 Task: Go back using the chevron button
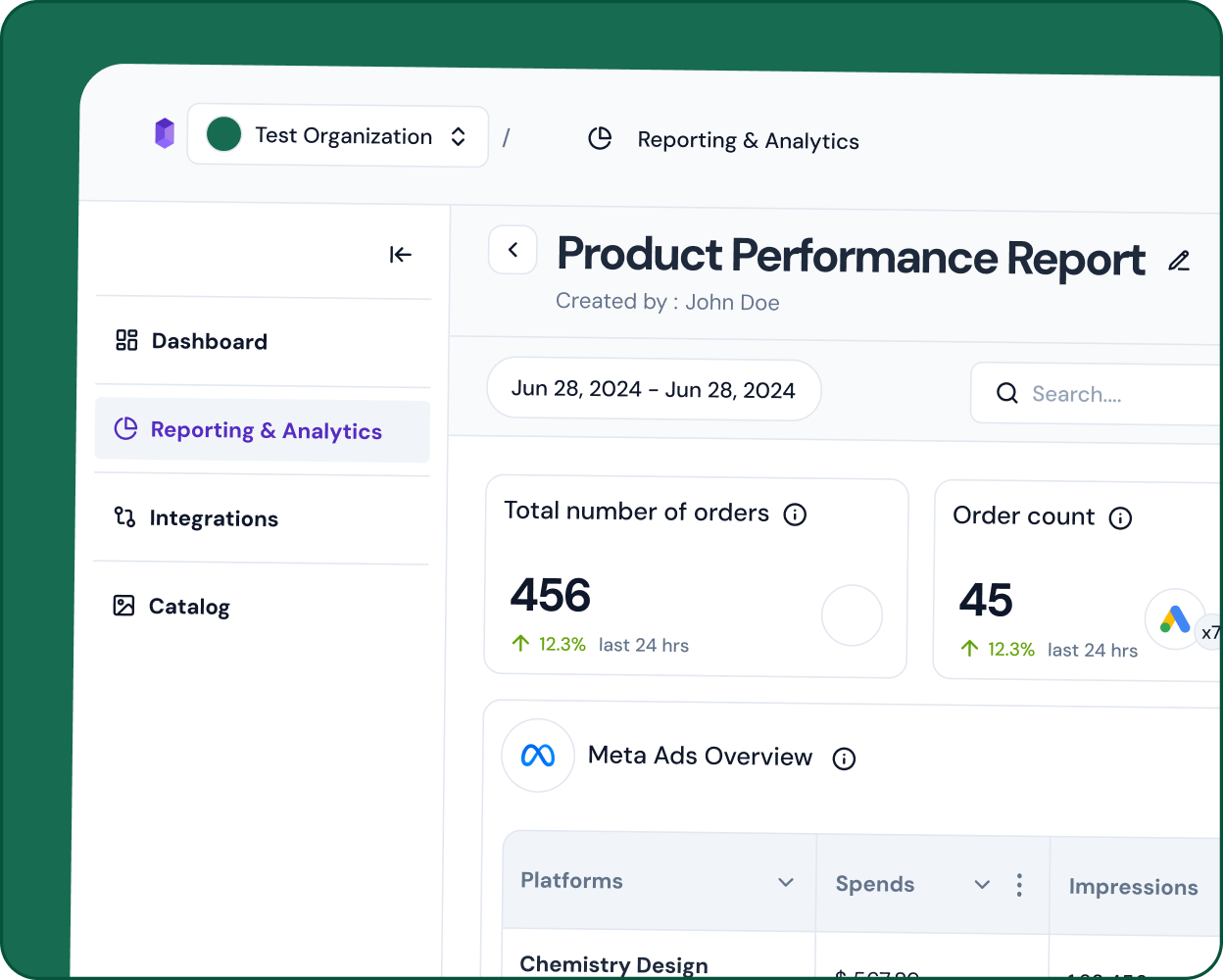pos(513,250)
